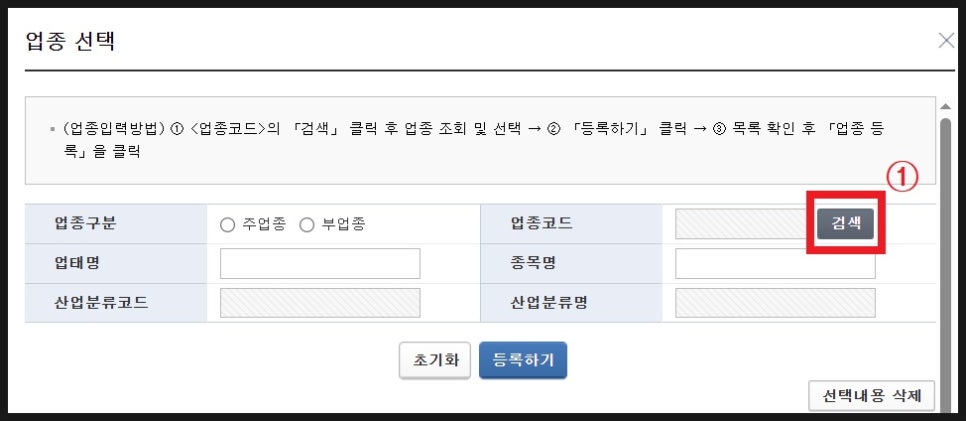Click the 선택내용 삭제 button
The image size is (966, 421).
click(872, 396)
